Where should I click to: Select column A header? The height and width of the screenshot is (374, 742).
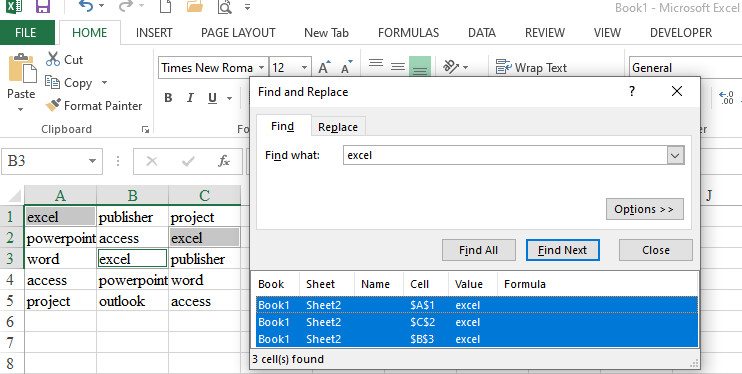[x=60, y=195]
